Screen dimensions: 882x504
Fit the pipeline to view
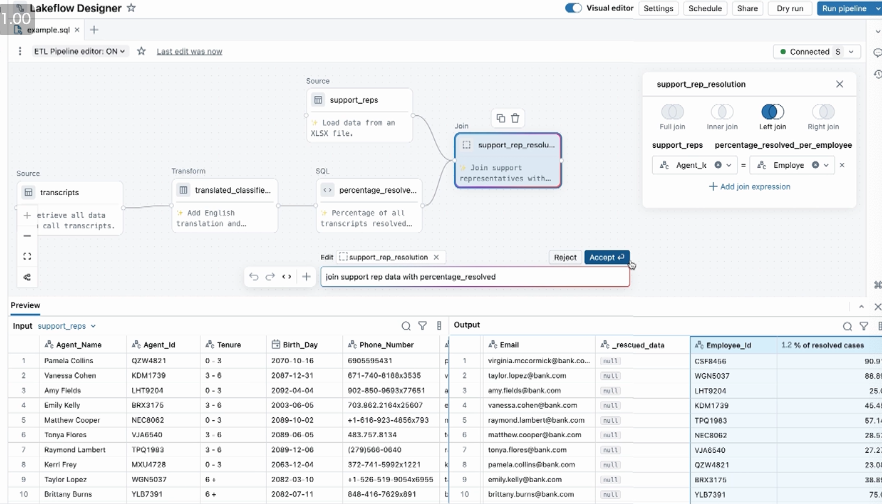click(27, 256)
